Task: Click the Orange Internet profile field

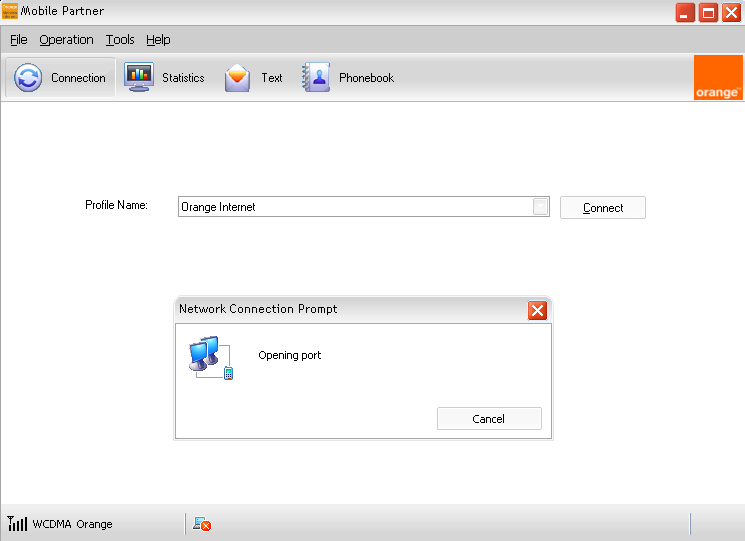Action: (x=363, y=207)
